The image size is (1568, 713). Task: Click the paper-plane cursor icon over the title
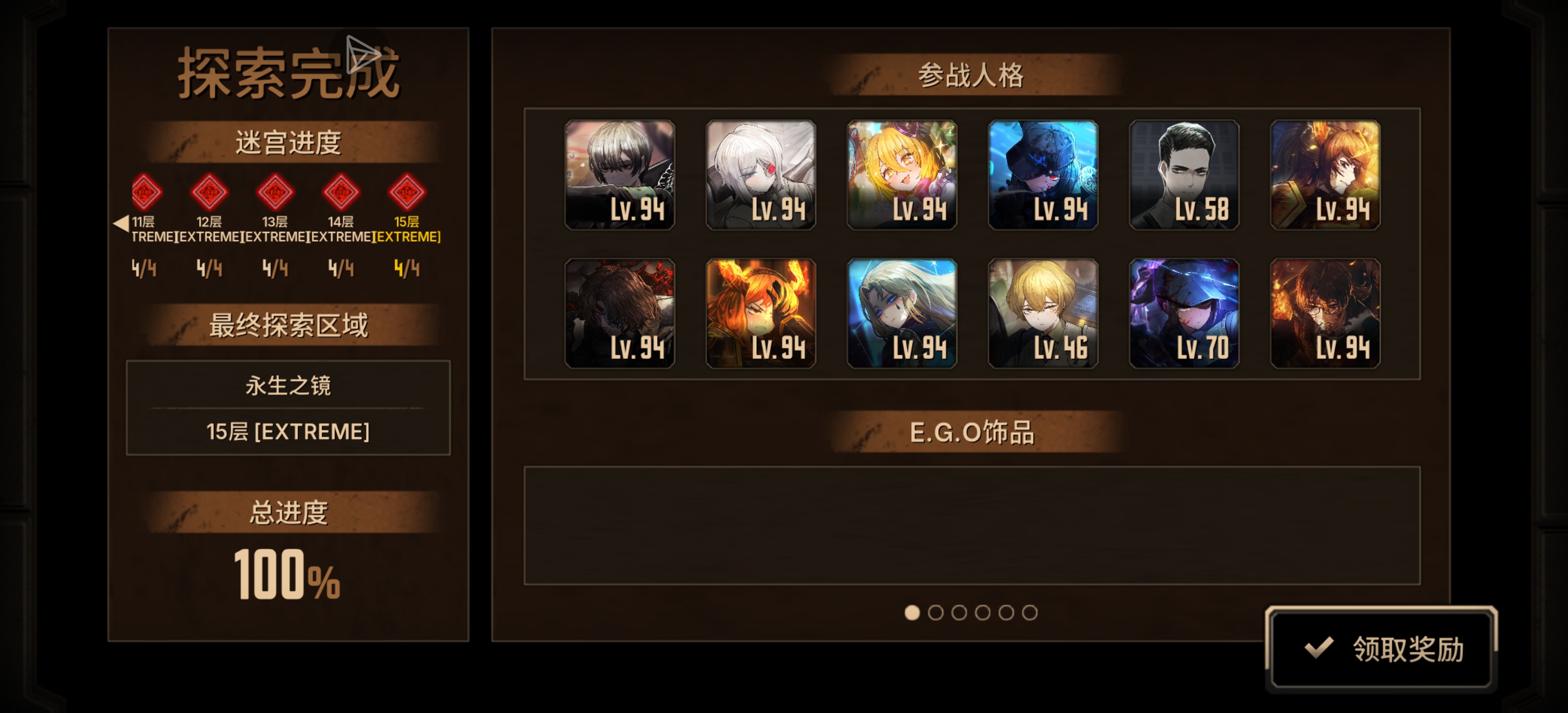point(363,54)
